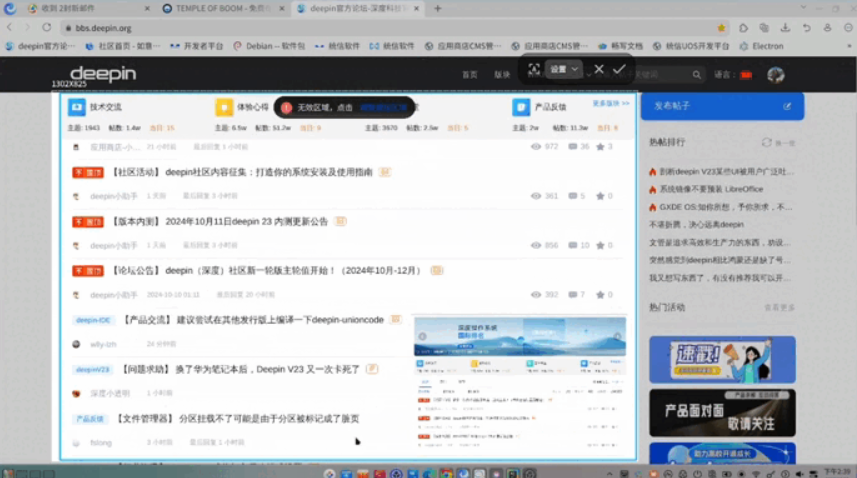Click the deepin-IDE tag
The image size is (857, 478).
[x=93, y=320]
